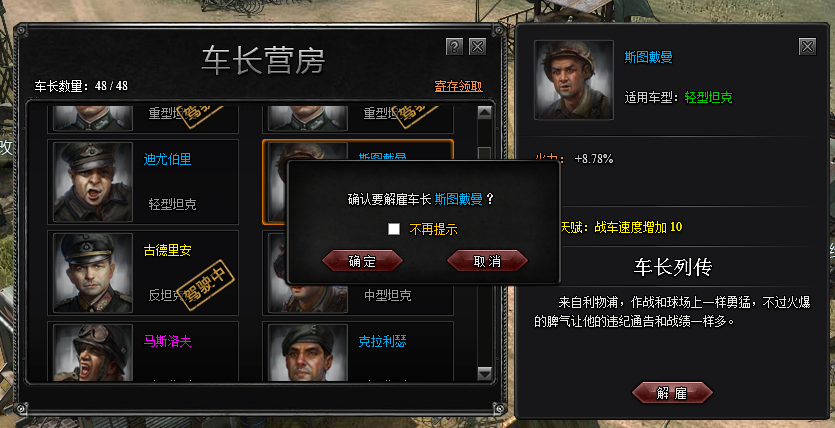Click the commander list scrollbar thumb

pos(484,152)
